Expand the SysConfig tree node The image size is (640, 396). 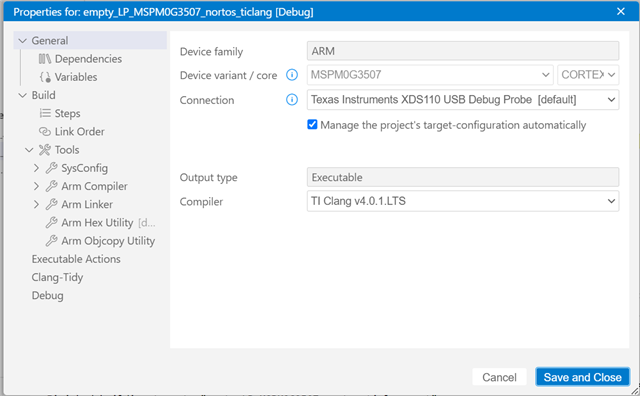click(x=36, y=168)
